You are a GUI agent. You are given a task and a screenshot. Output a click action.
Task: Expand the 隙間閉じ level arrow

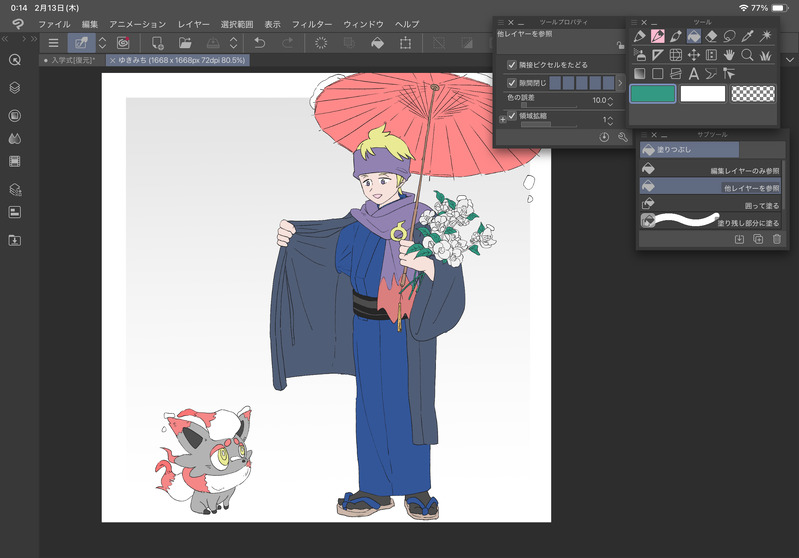pos(620,83)
